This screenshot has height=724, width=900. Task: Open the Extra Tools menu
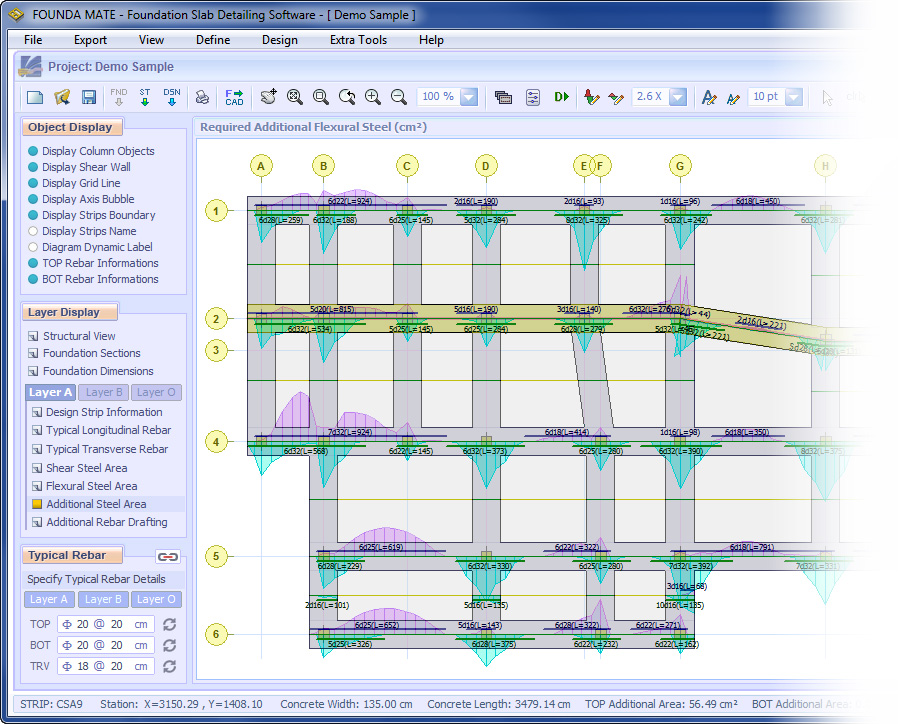pos(358,40)
